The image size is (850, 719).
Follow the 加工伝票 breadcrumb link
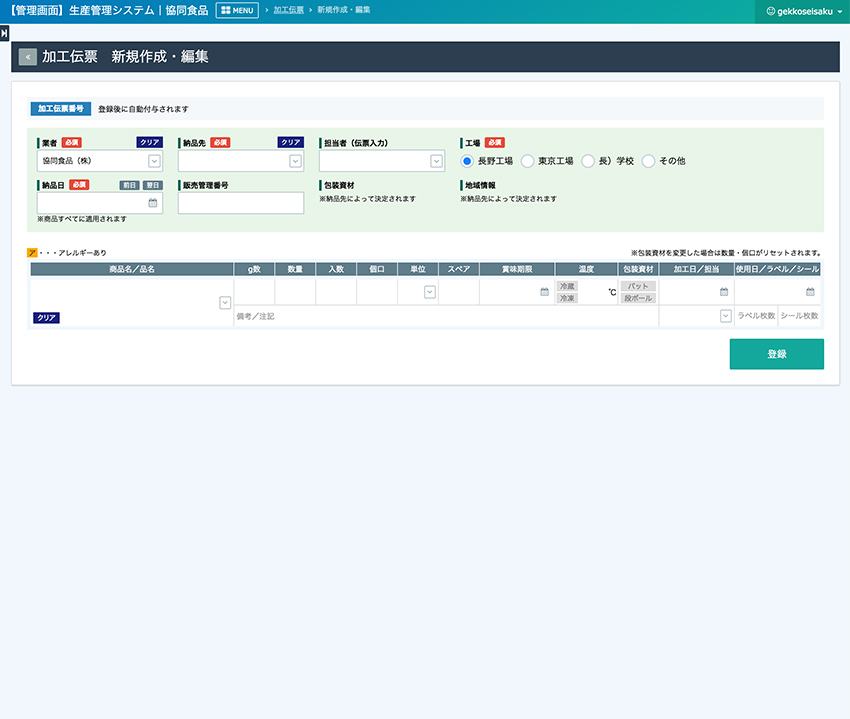click(x=288, y=10)
